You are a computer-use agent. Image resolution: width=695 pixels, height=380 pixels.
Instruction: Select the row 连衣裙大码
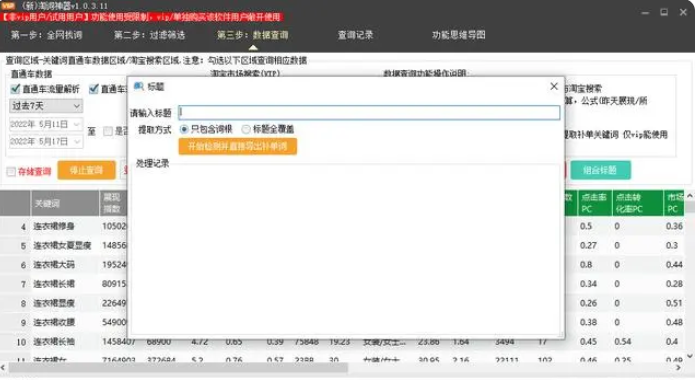coord(54,265)
